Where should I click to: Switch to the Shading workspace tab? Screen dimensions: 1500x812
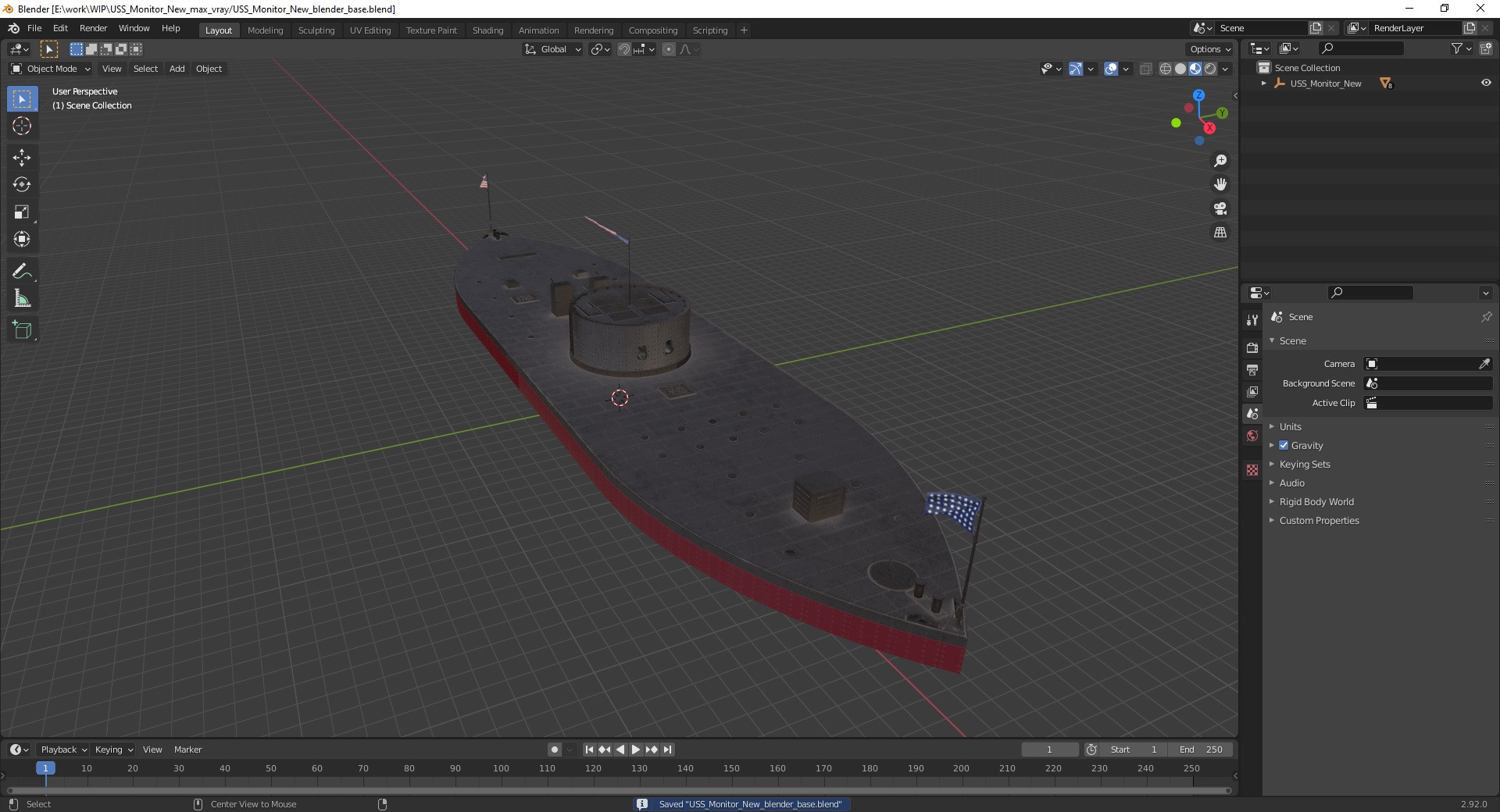click(x=487, y=30)
